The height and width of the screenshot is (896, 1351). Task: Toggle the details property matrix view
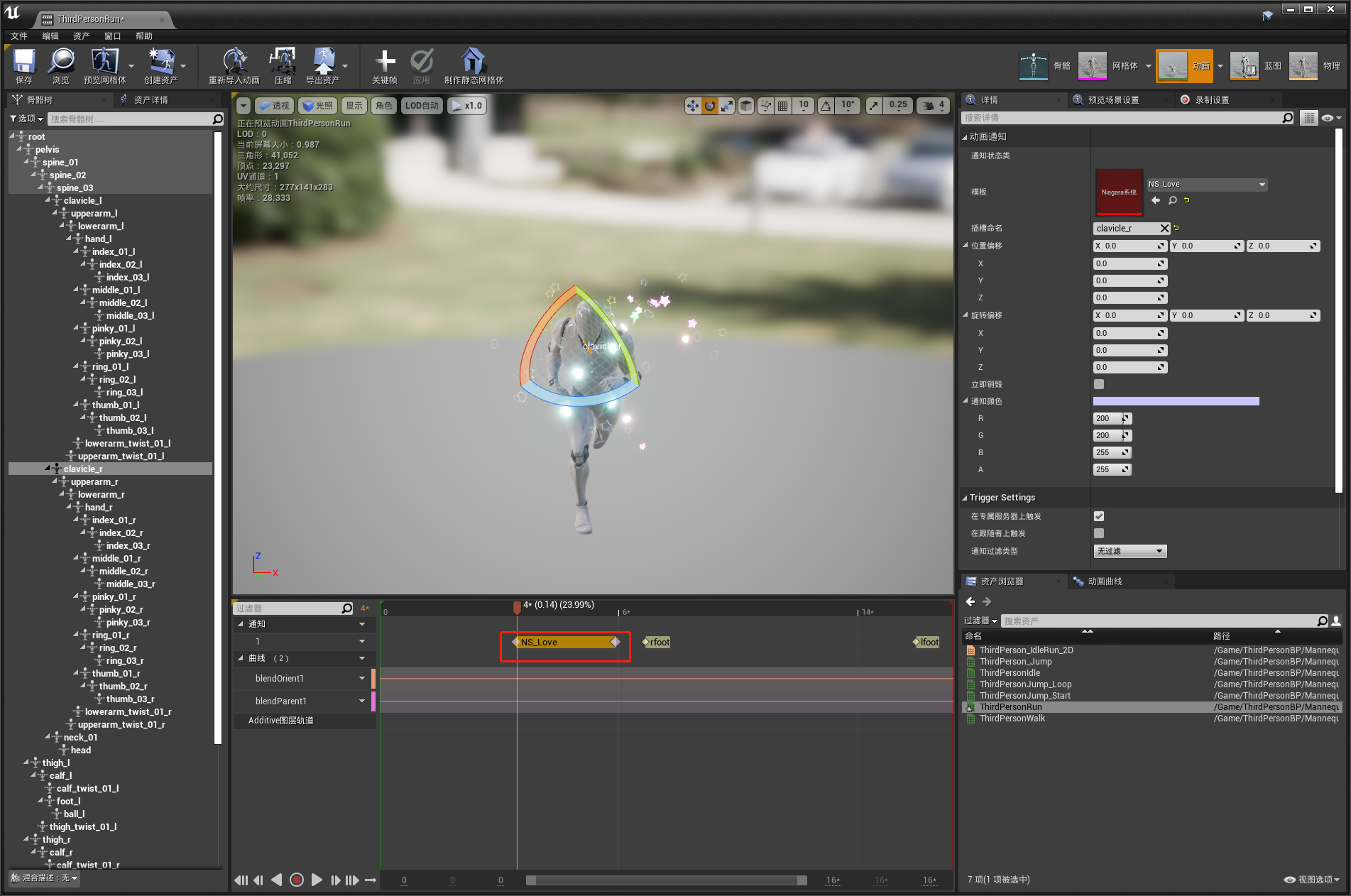click(x=1309, y=118)
